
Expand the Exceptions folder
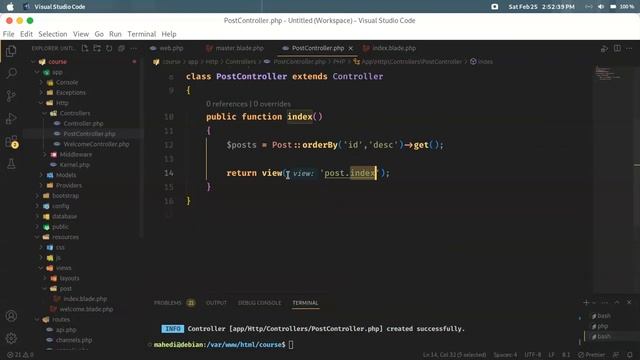tap(41, 93)
